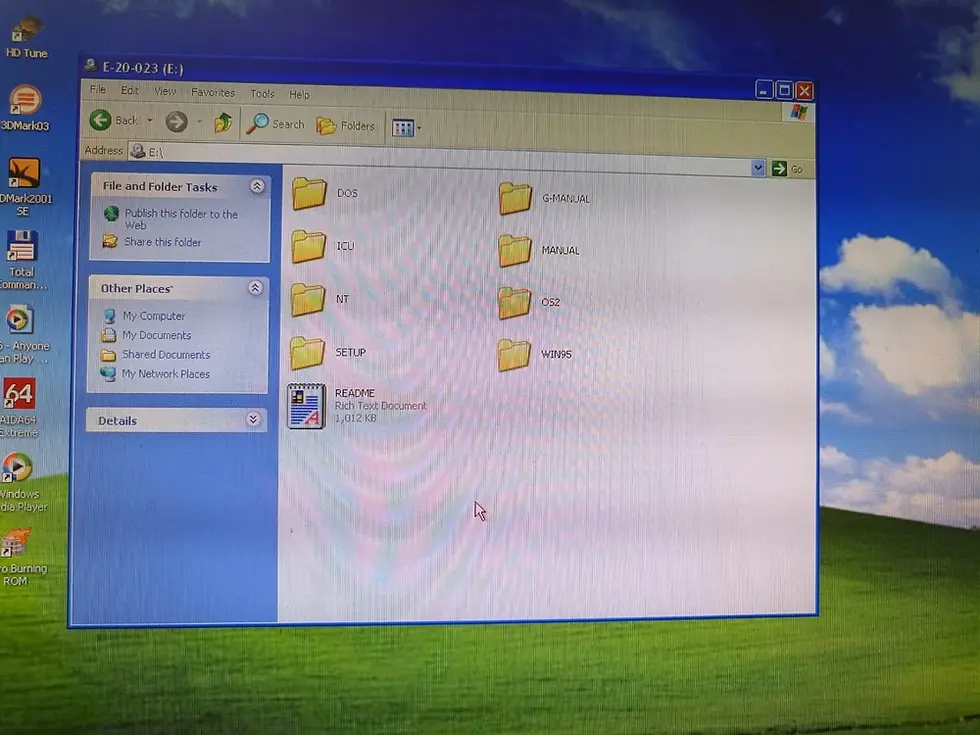980x735 pixels.
Task: Open the NT folder
Action: 321,299
